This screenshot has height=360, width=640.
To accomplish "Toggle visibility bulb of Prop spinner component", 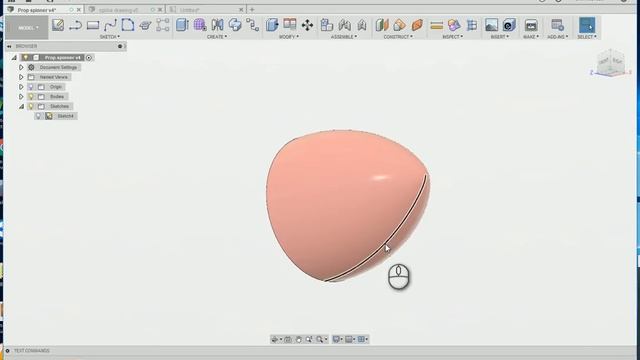I will click(26, 58).
